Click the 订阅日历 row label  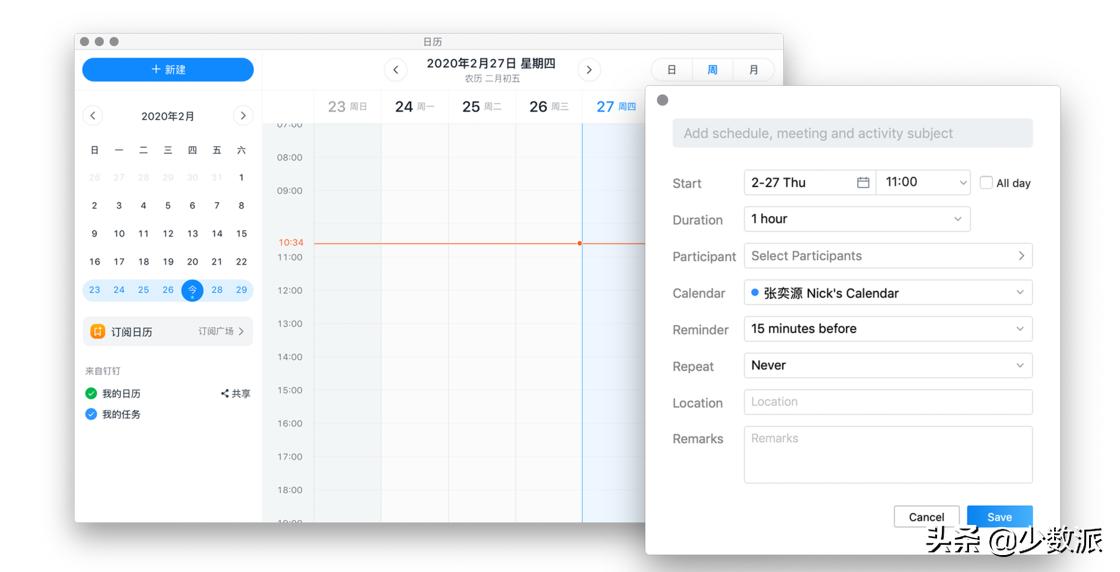click(x=131, y=332)
